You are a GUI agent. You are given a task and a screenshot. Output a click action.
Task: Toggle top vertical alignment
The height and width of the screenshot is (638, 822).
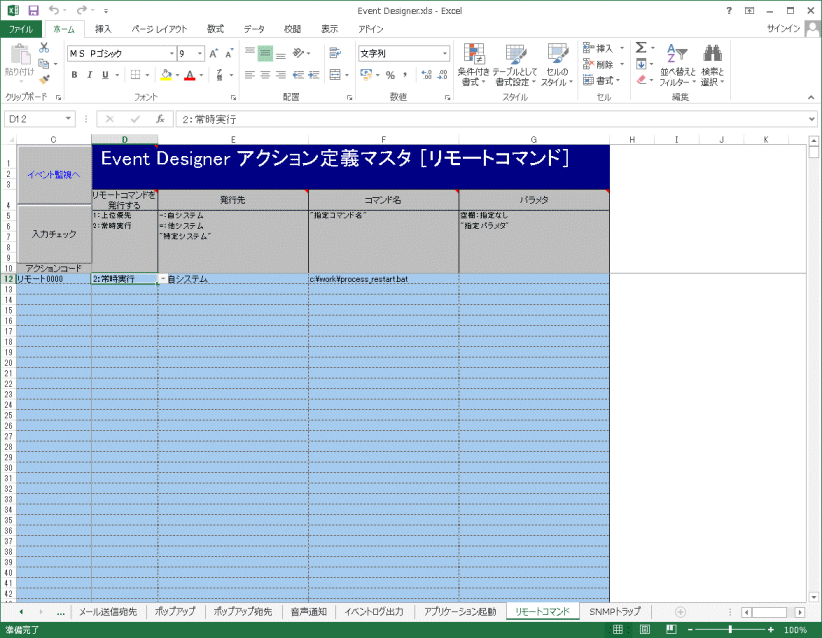pyautogui.click(x=250, y=53)
